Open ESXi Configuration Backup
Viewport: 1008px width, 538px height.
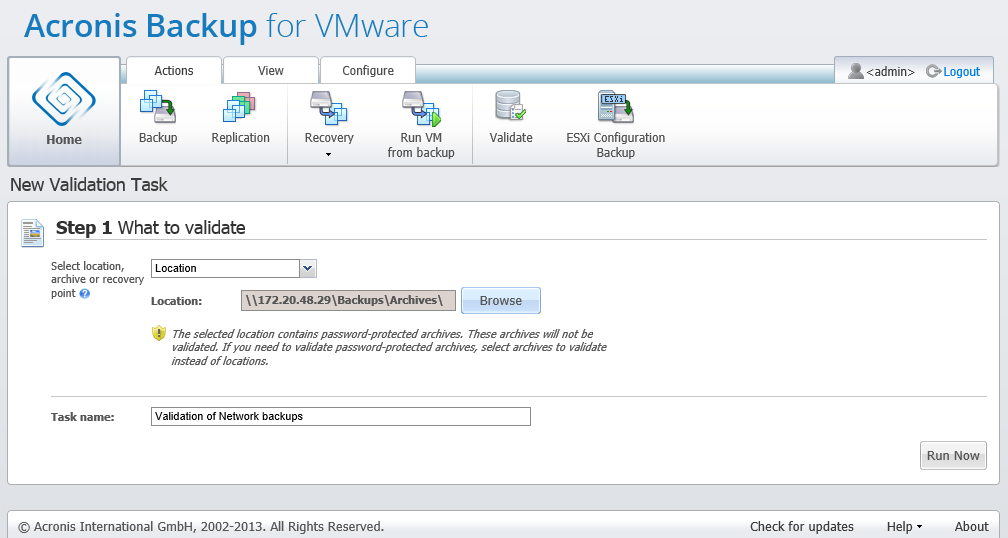point(615,124)
